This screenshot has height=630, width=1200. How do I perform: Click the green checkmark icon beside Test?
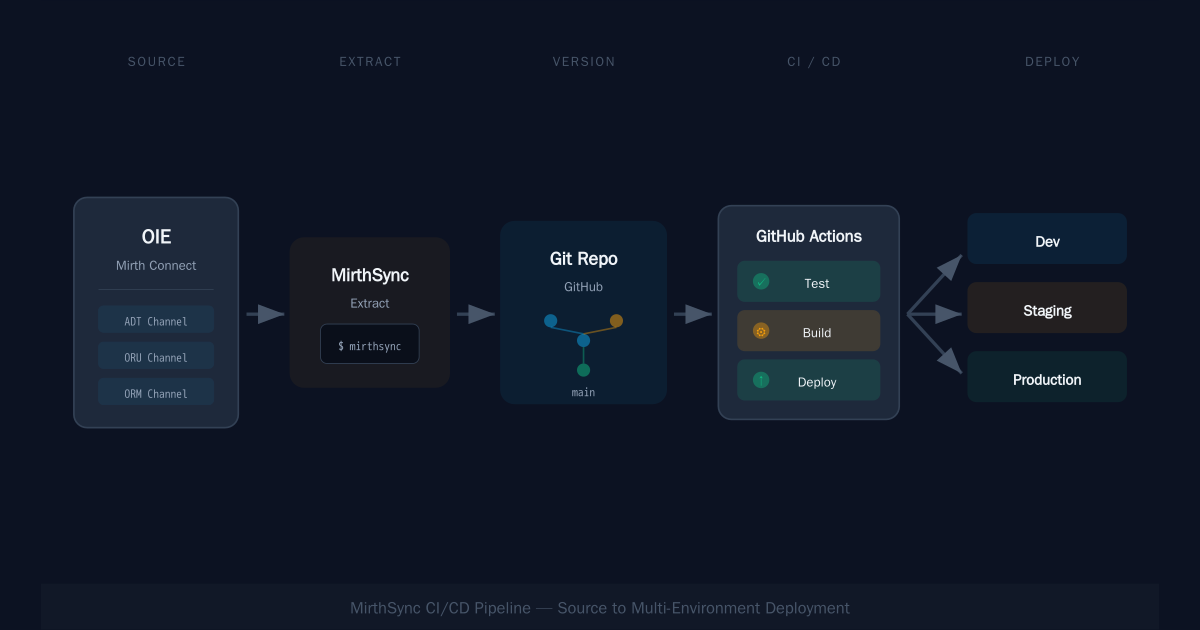point(761,282)
